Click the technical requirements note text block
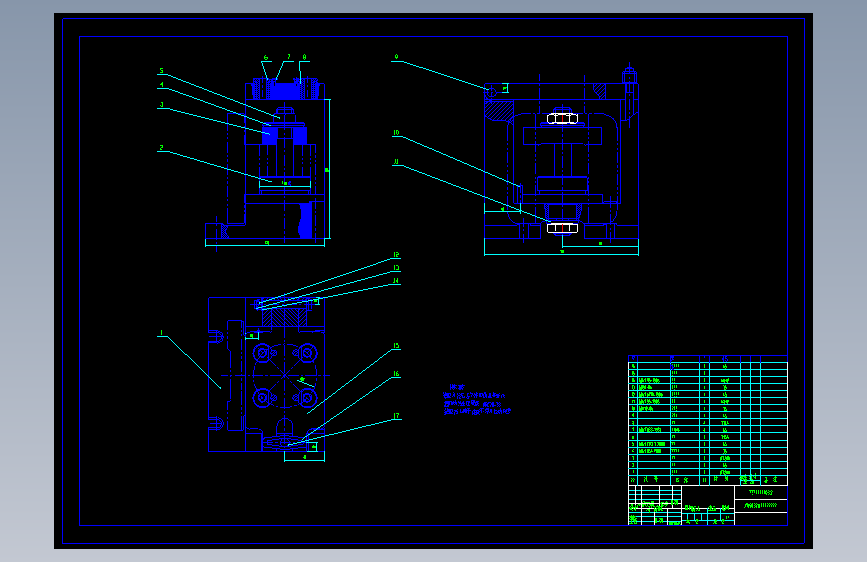Image resolution: width=867 pixels, height=562 pixels. (477, 400)
